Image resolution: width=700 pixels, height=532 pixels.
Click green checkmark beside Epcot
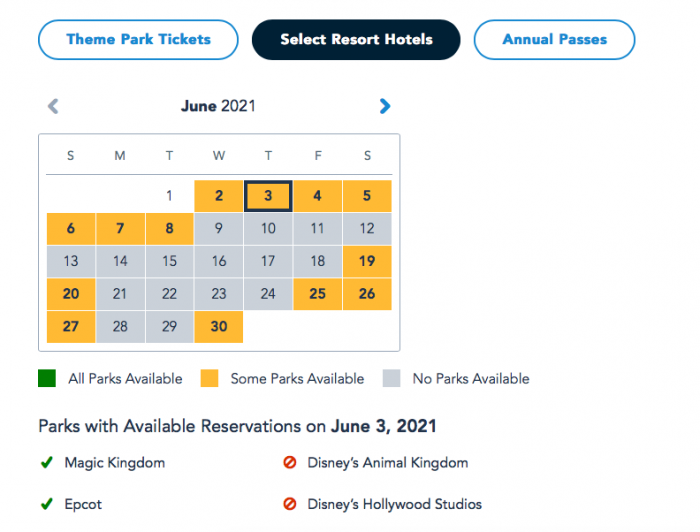pos(46,504)
